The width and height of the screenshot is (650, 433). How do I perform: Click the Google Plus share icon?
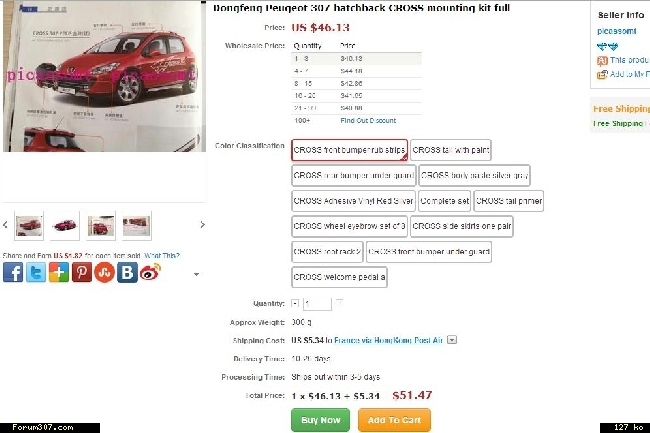point(59,273)
